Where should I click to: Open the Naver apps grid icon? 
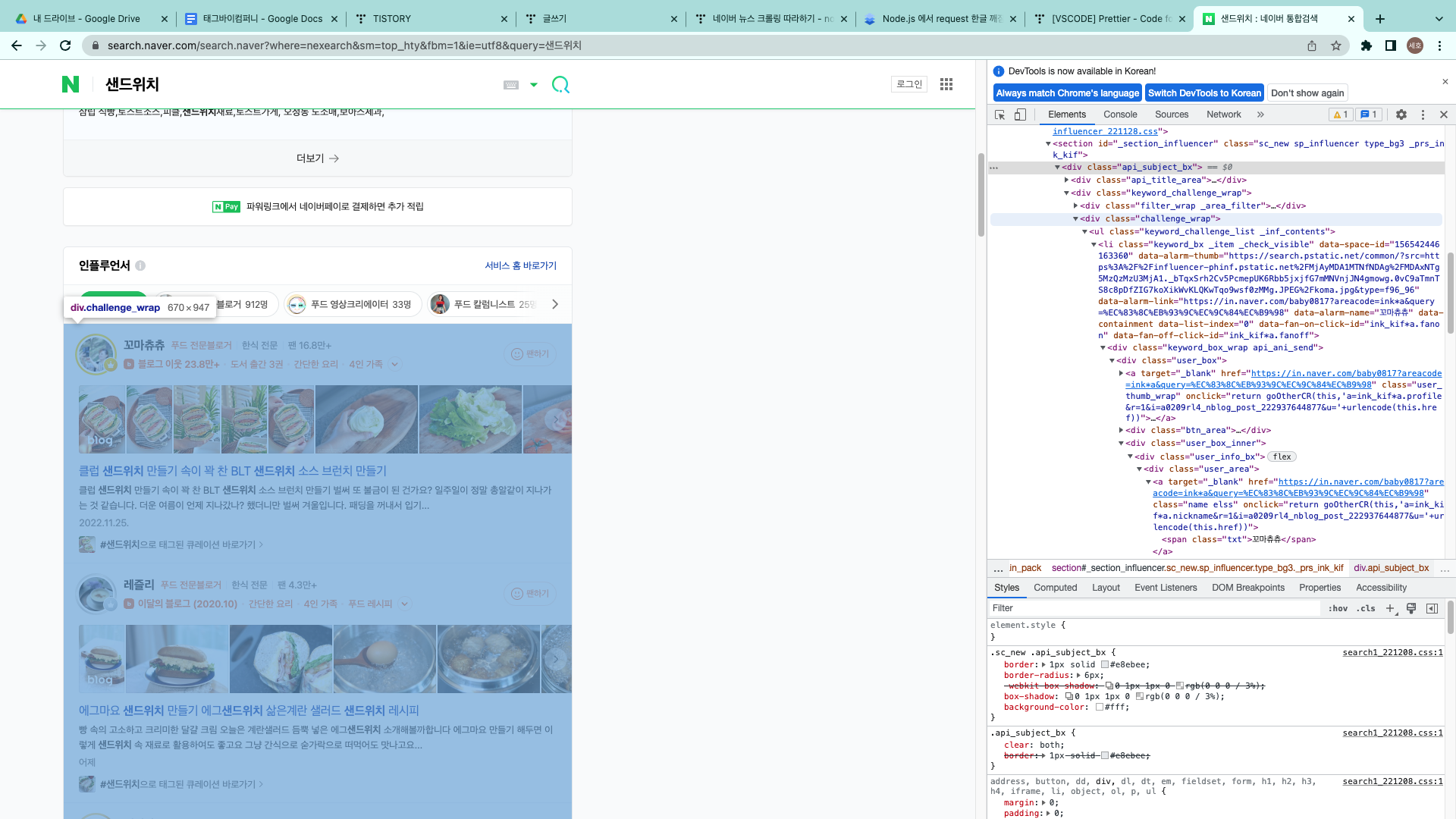(946, 84)
